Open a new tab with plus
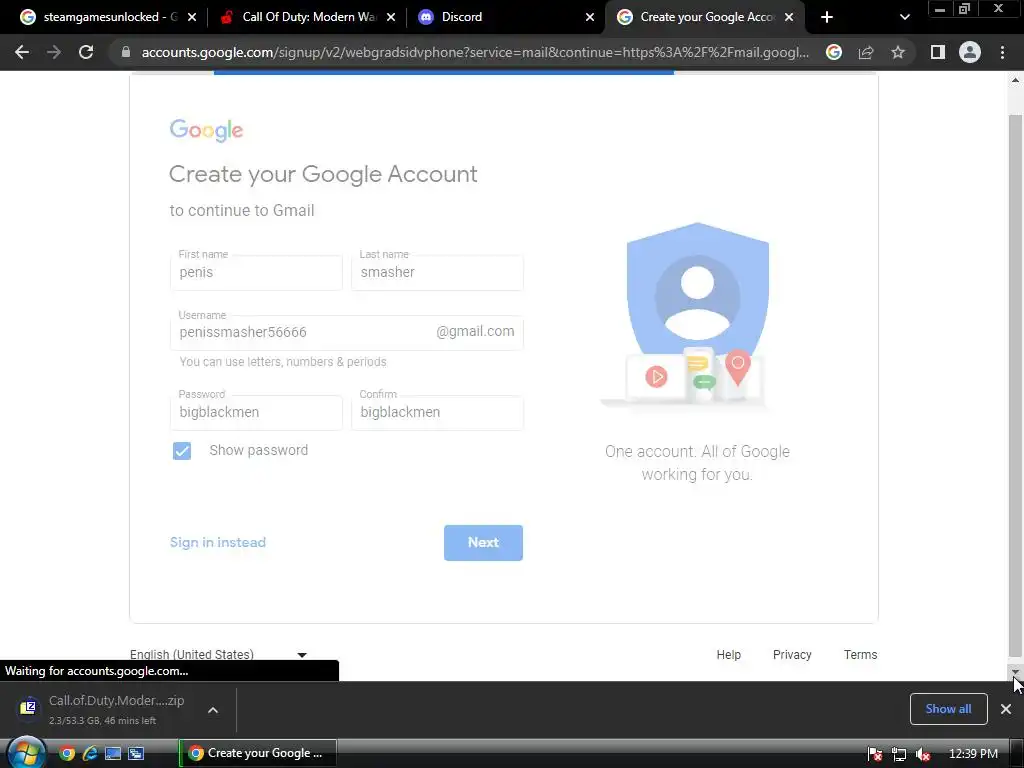This screenshot has width=1024, height=768. pos(827,17)
